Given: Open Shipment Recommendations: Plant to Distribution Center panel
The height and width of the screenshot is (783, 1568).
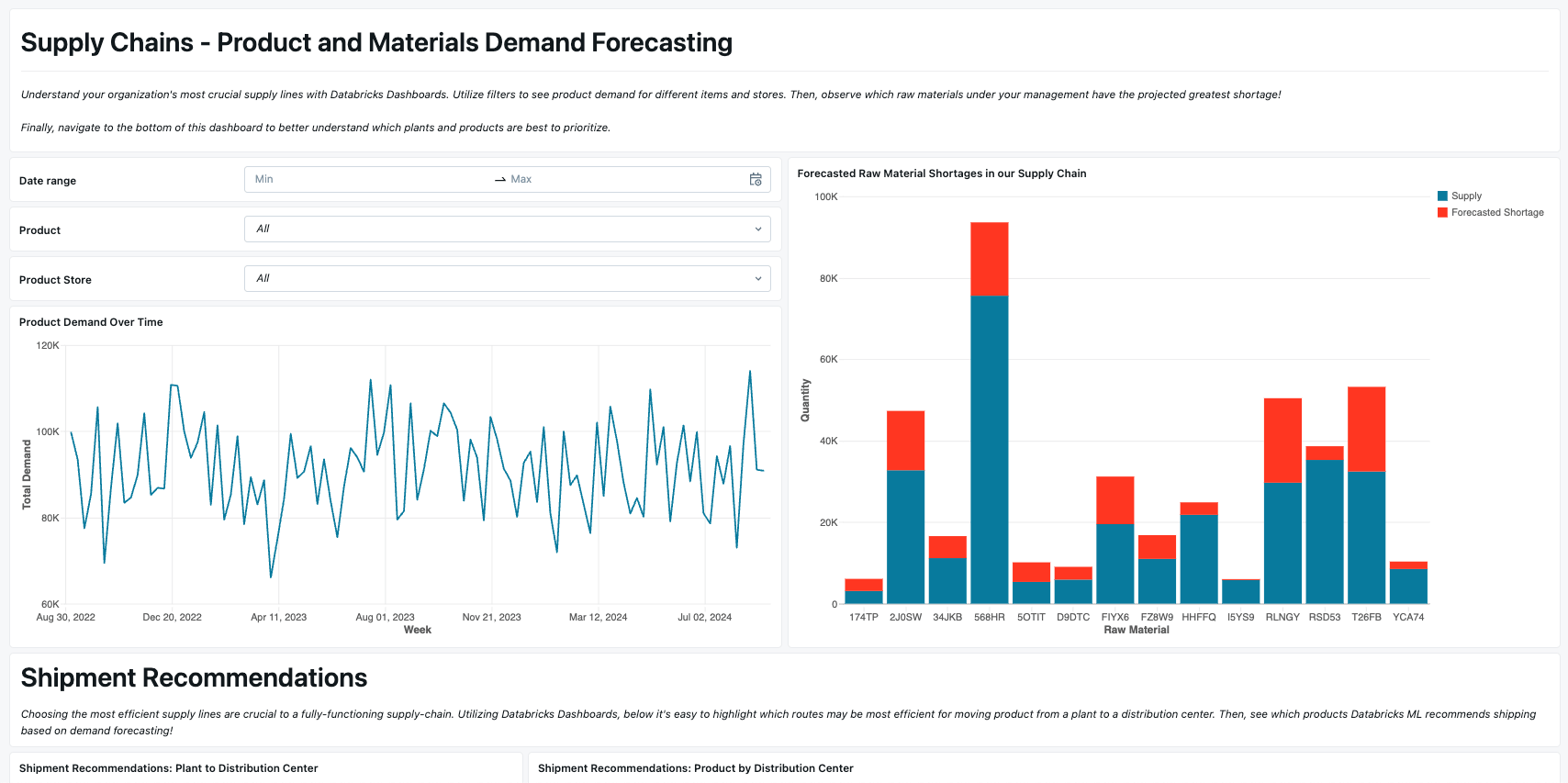Looking at the screenshot, I should pos(169,768).
